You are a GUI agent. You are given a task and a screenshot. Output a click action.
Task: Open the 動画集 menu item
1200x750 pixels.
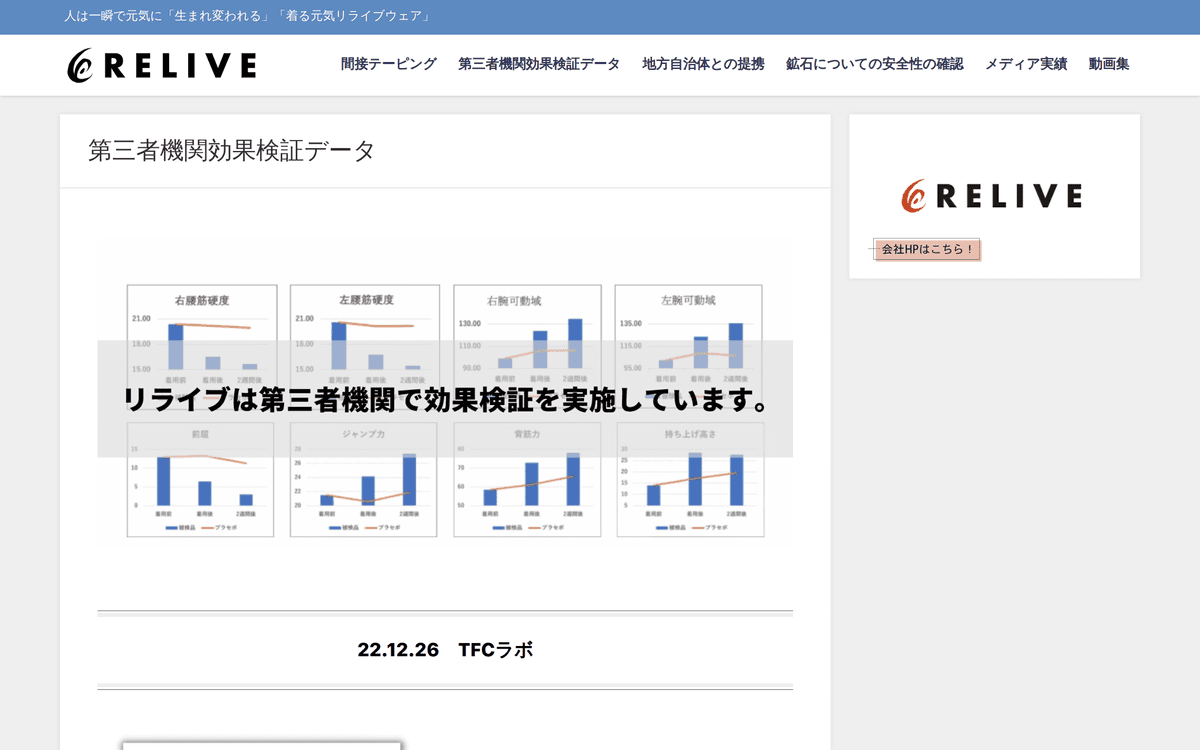1109,64
